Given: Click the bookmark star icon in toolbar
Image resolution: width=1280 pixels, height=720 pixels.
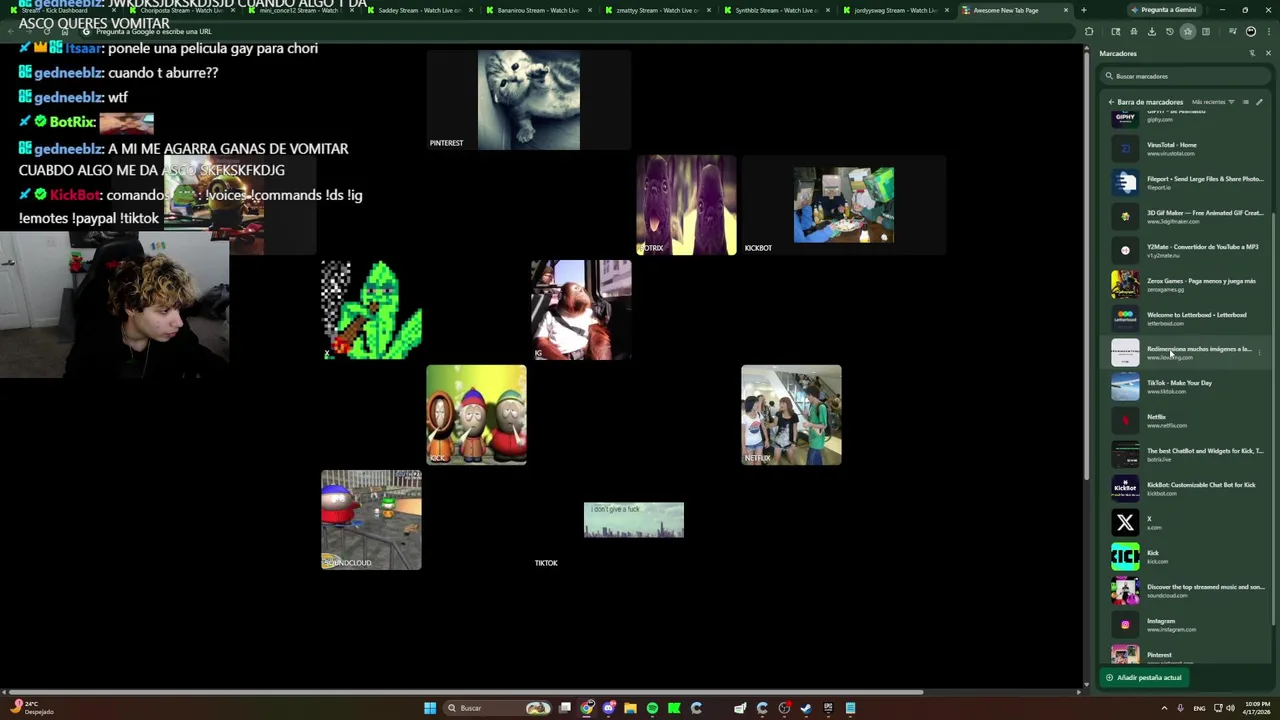Looking at the screenshot, I should 1187,31.
